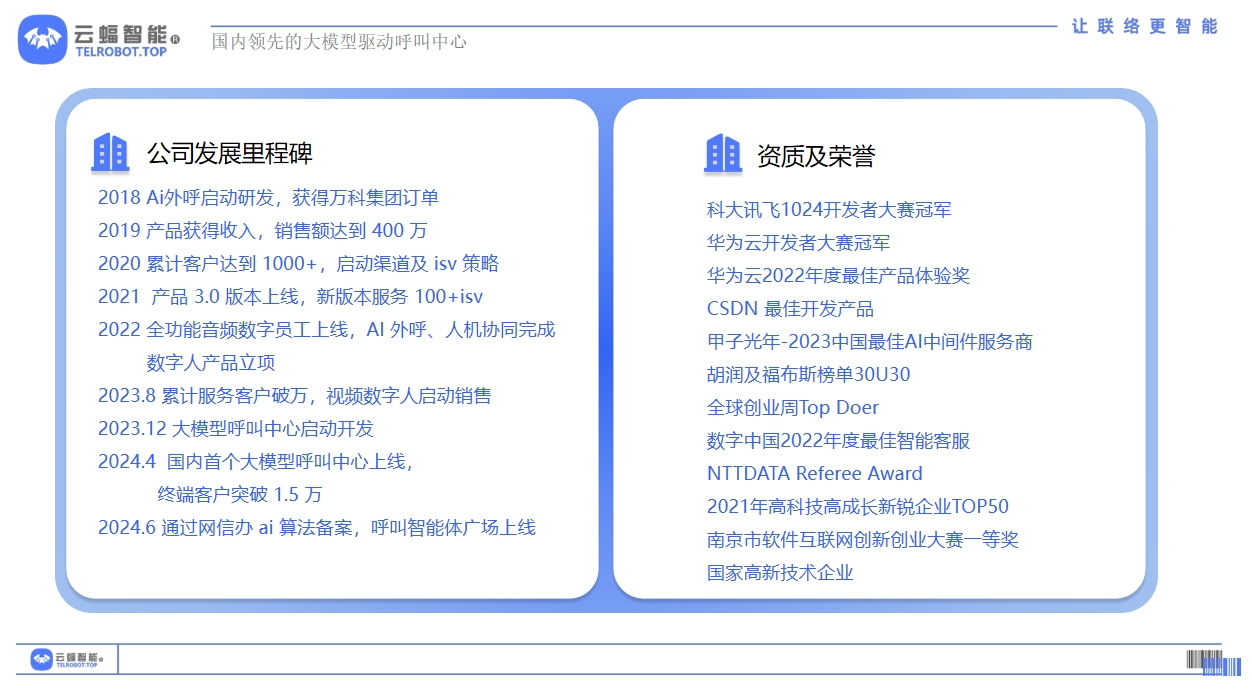The height and width of the screenshot is (690, 1252).
Task: Click the line 2018 Ai外呼启动研发
Action: coord(268,197)
